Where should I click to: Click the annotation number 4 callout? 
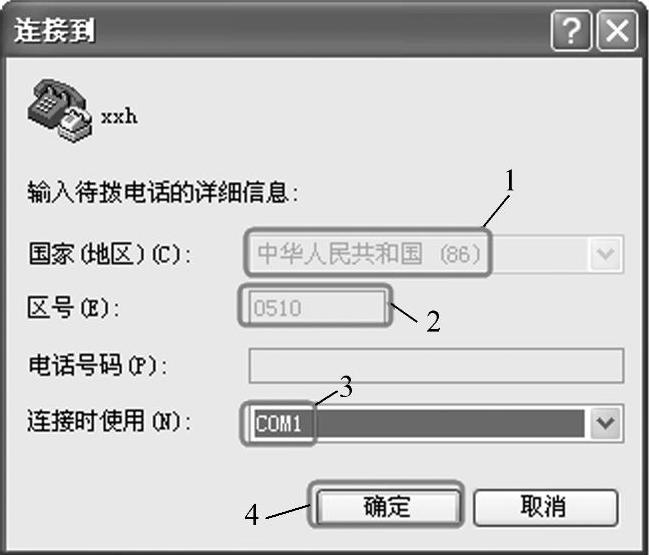coord(252,515)
